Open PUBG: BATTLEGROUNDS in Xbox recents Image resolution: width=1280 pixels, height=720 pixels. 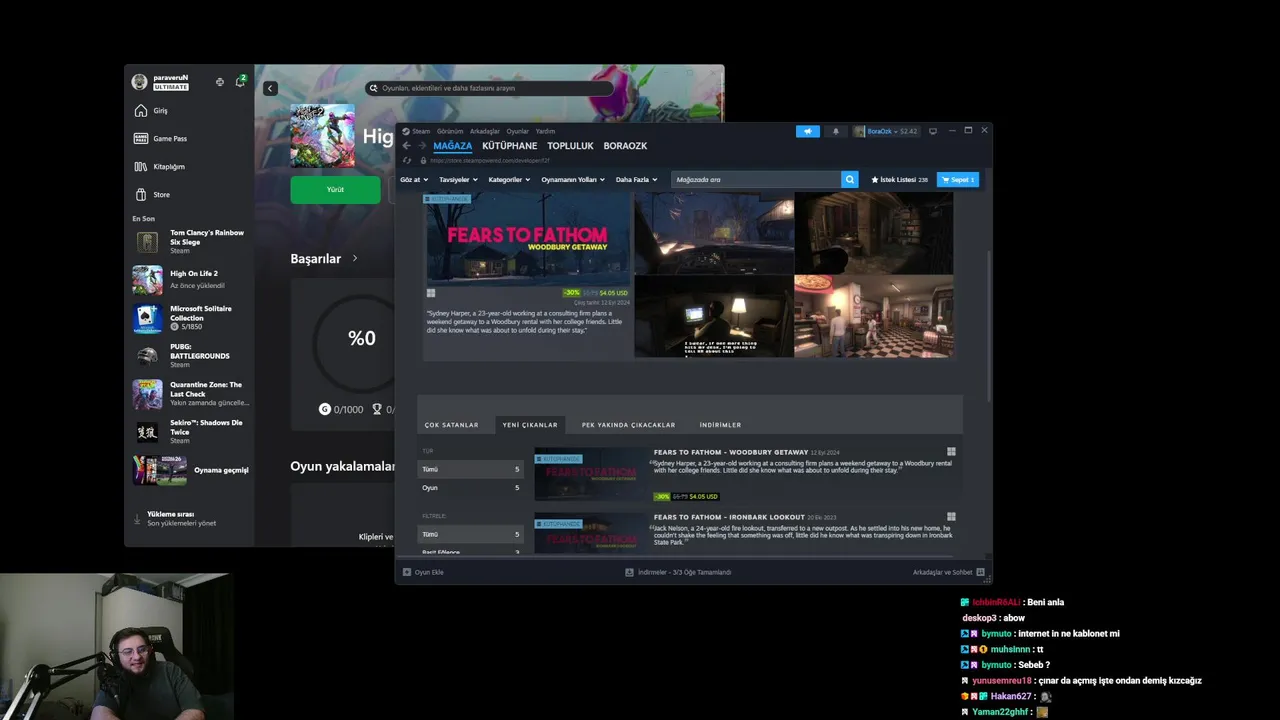(190, 356)
